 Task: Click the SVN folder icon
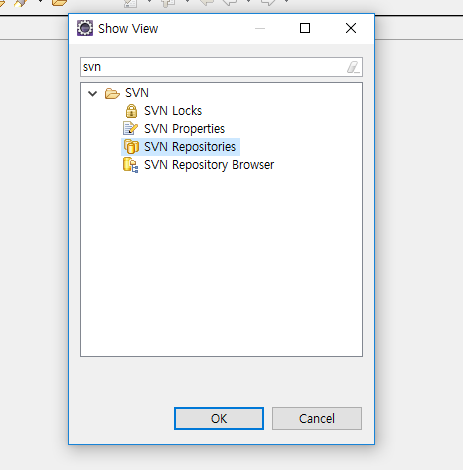pos(112,93)
